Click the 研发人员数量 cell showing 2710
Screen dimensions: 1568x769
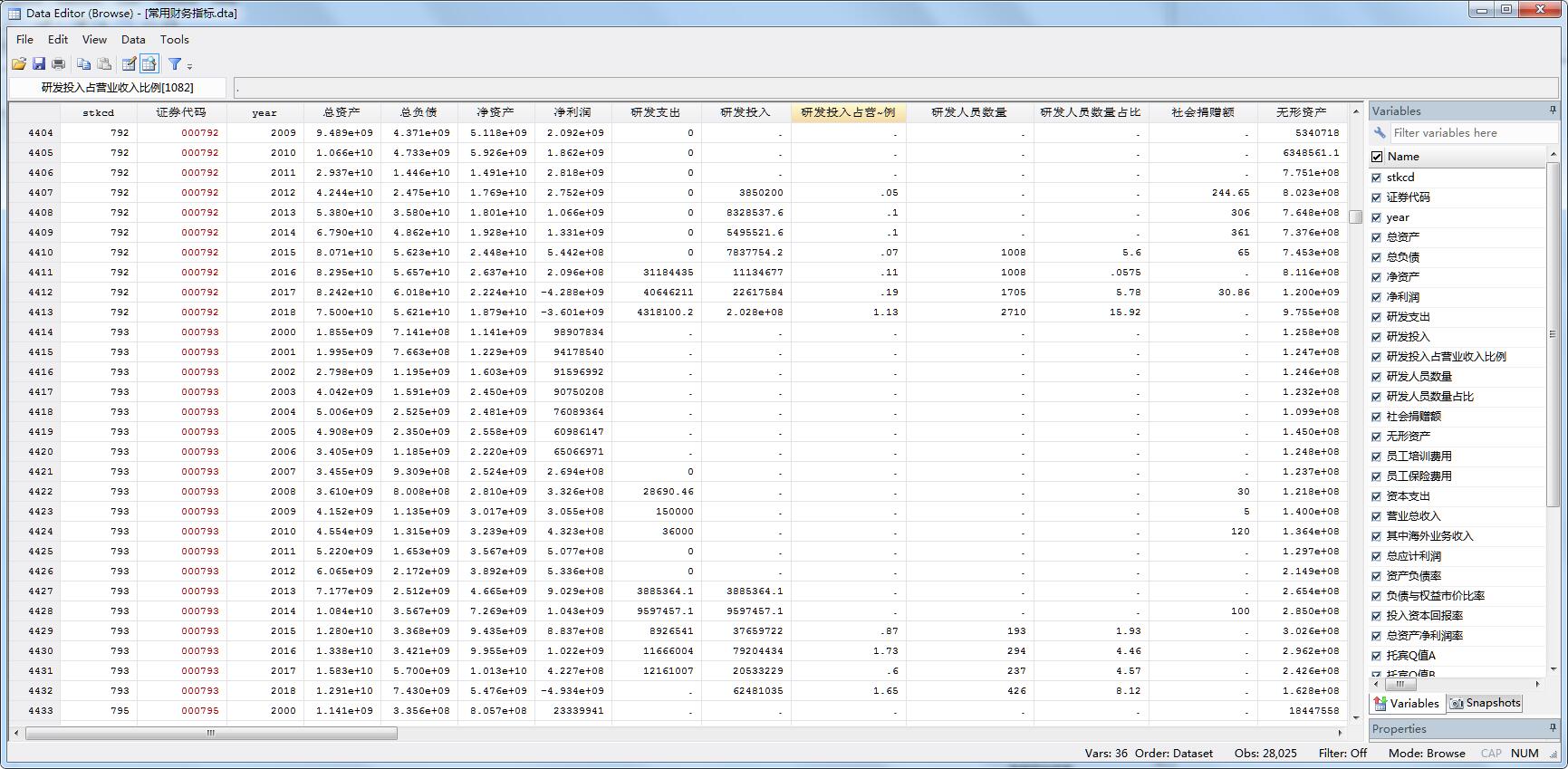point(969,312)
